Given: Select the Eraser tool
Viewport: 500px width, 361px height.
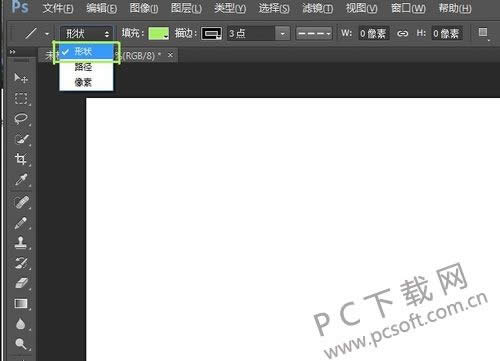Looking at the screenshot, I should pyautogui.click(x=21, y=283).
